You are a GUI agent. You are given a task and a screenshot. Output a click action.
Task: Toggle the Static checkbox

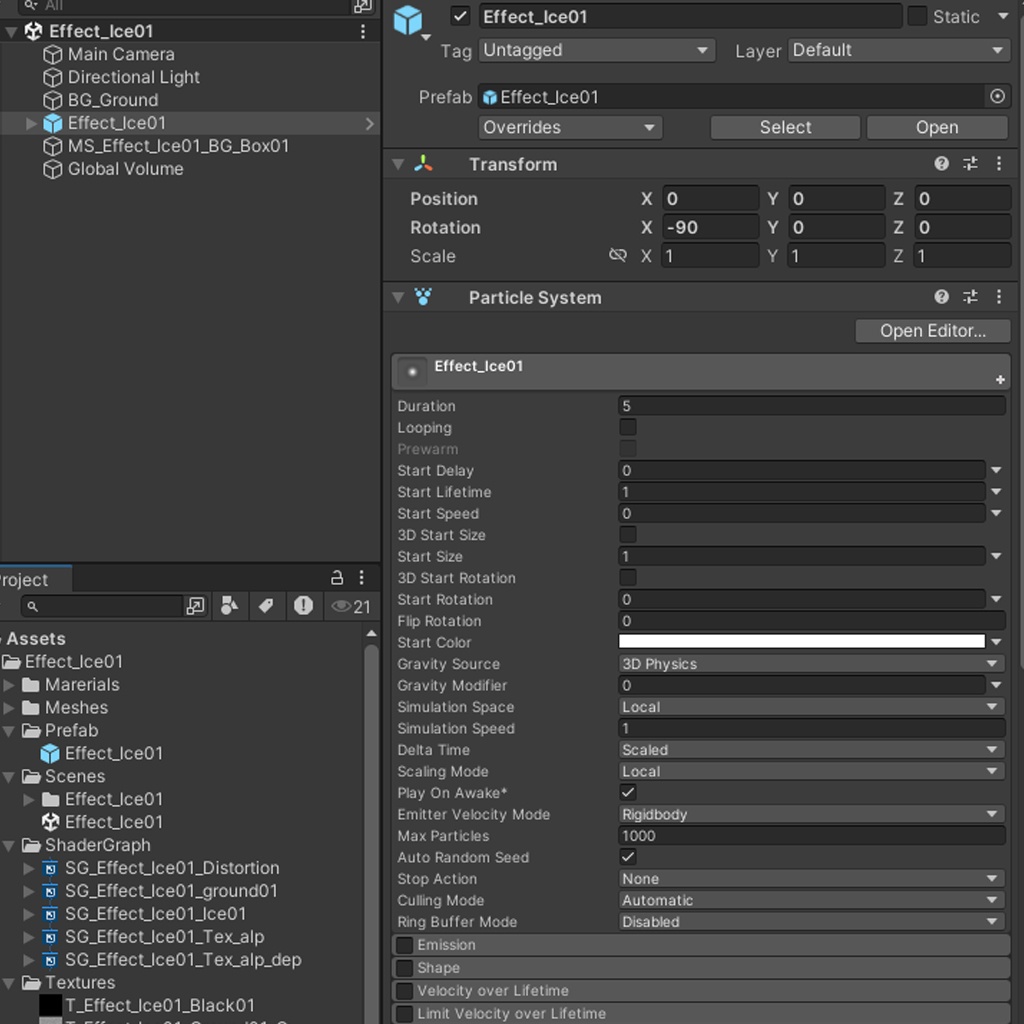pyautogui.click(x=917, y=17)
